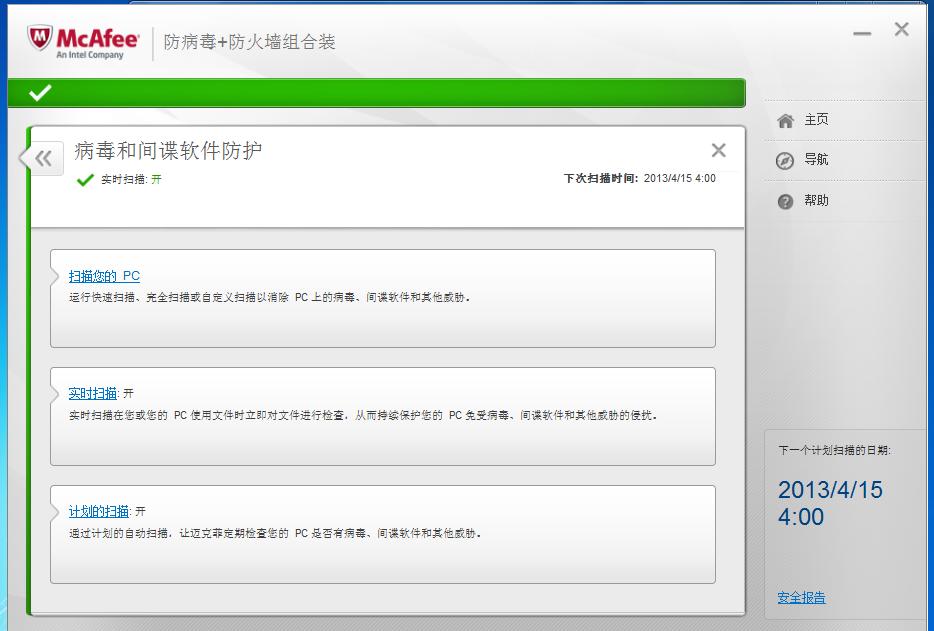Click the compass icon beside 导航
Viewport: 934px width, 631px height.
pos(785,161)
